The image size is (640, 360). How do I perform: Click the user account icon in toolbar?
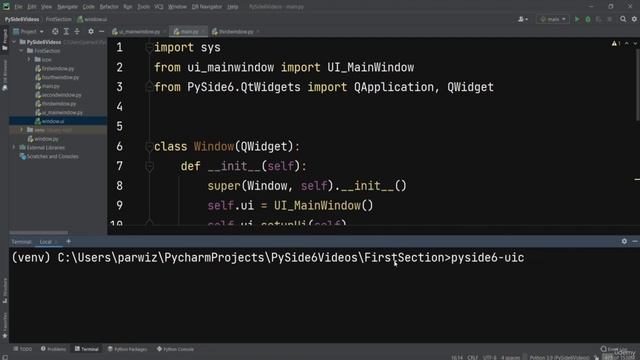point(522,19)
